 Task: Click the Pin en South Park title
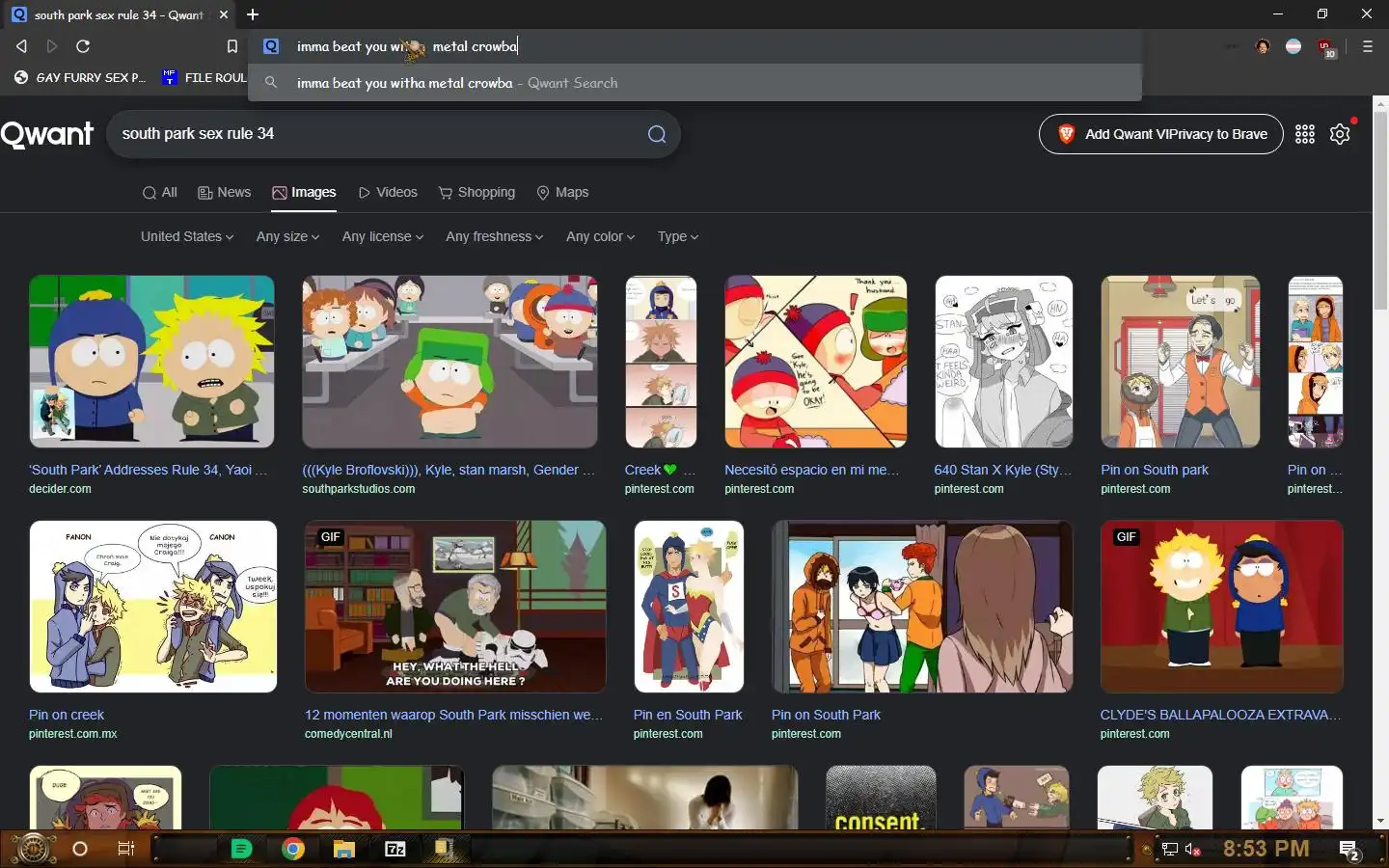[688, 715]
